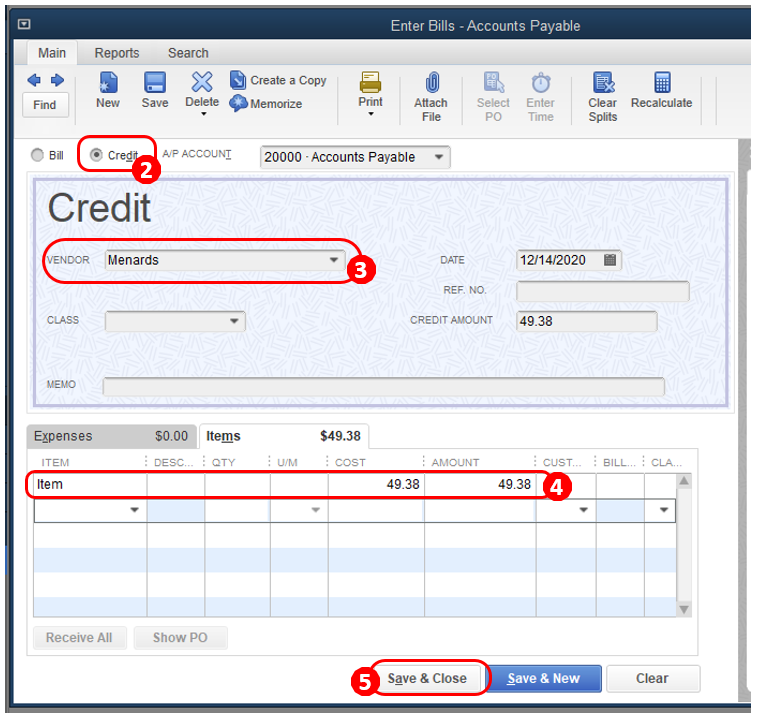Click the Save toolbar icon
This screenshot has width=759, height=719.
[x=155, y=82]
